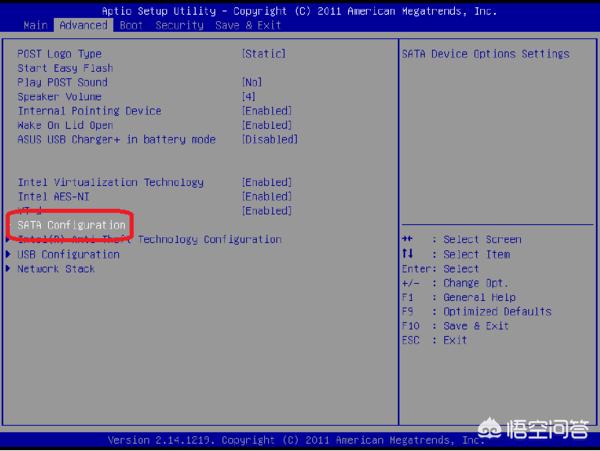Screen dimensions: 600x451
Task: Toggle Intel Virtualization Technology [Enabled] value
Action: click(x=267, y=182)
